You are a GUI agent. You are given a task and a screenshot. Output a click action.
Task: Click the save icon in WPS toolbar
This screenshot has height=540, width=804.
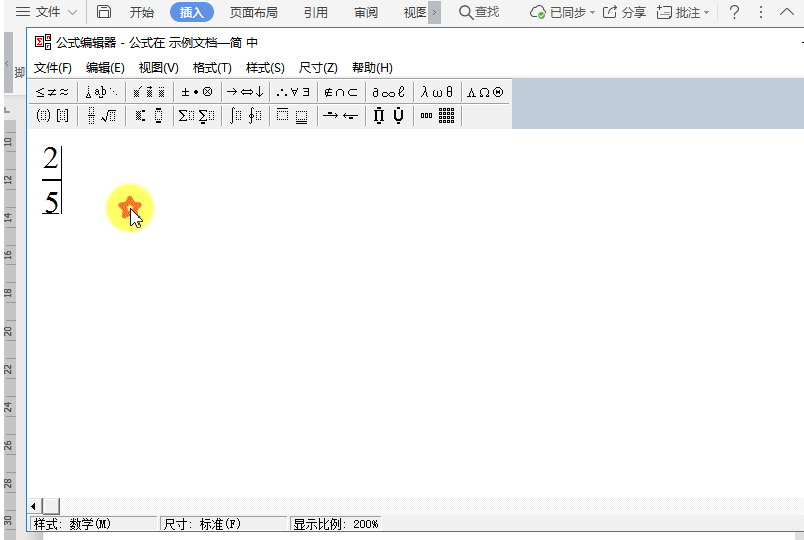[104, 13]
